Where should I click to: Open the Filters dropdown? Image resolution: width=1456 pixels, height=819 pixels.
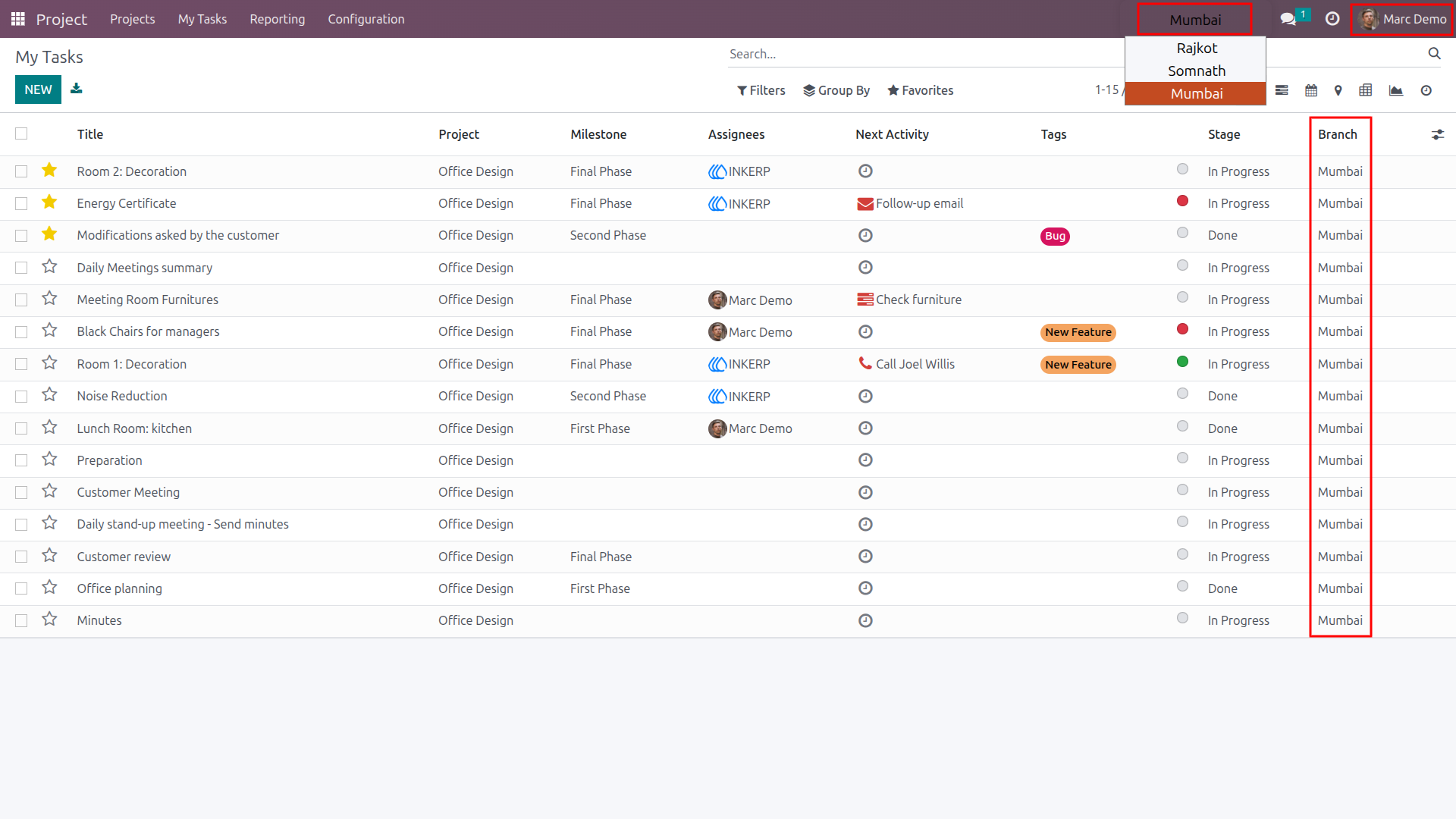coord(761,90)
